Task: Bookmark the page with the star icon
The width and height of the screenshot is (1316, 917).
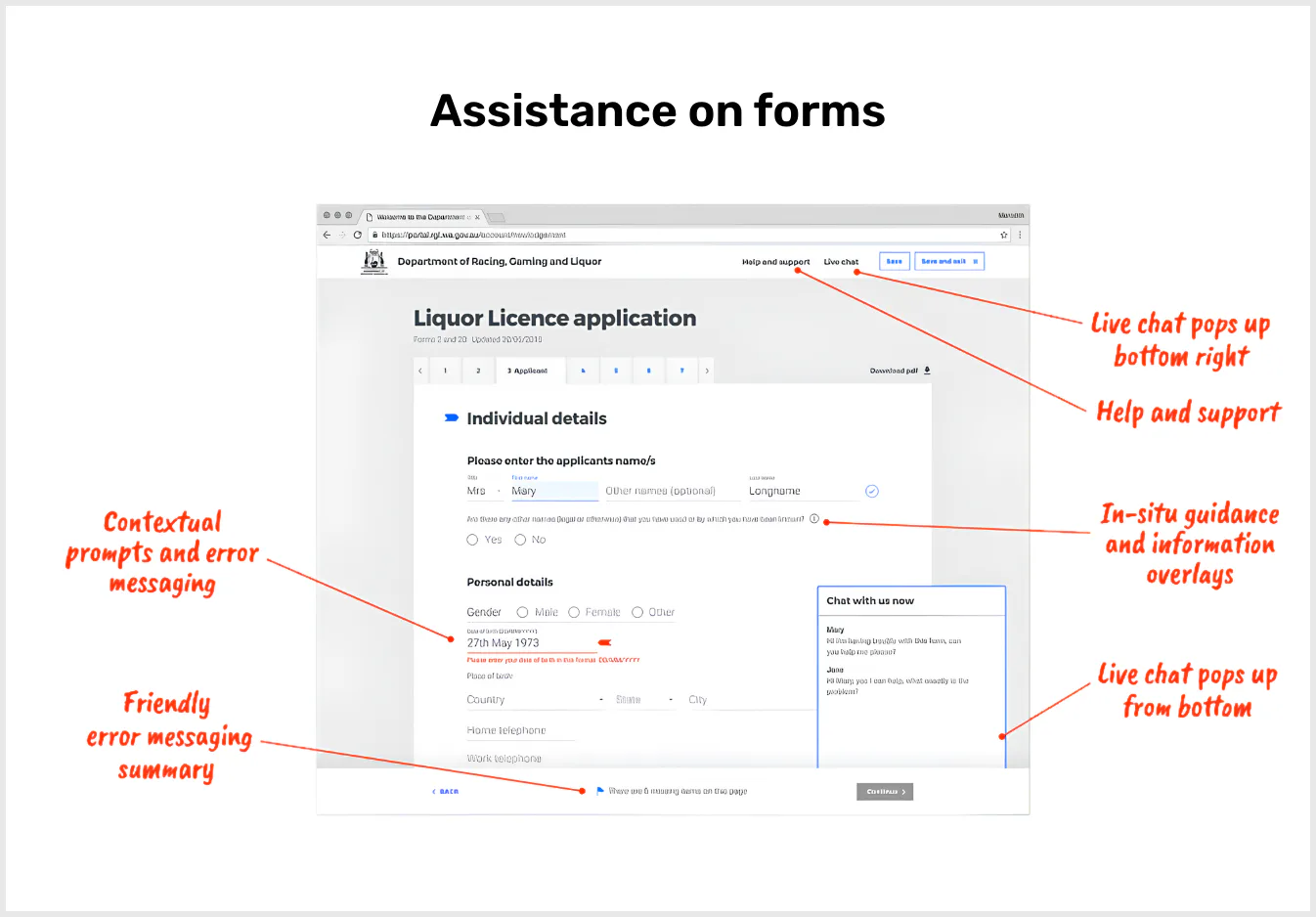Action: click(x=1003, y=235)
